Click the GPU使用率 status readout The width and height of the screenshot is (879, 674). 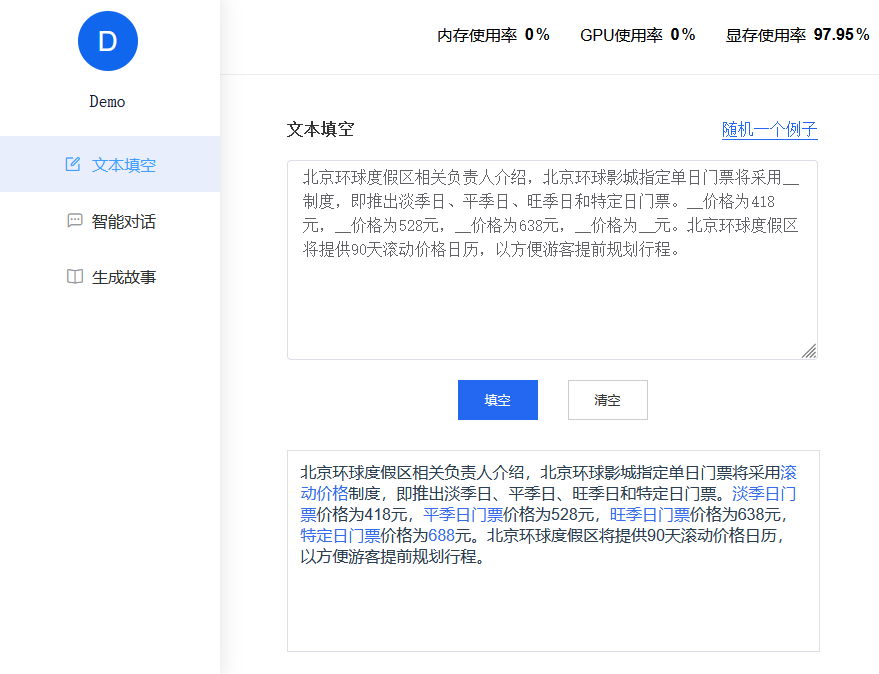coord(638,34)
